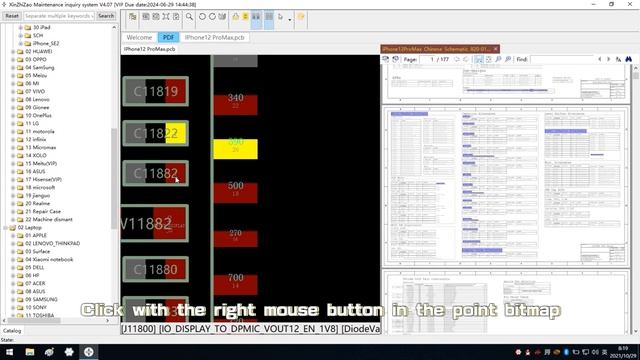Click the binoculars find icon in PDF toolbar
640x360 pixels.
(629, 59)
